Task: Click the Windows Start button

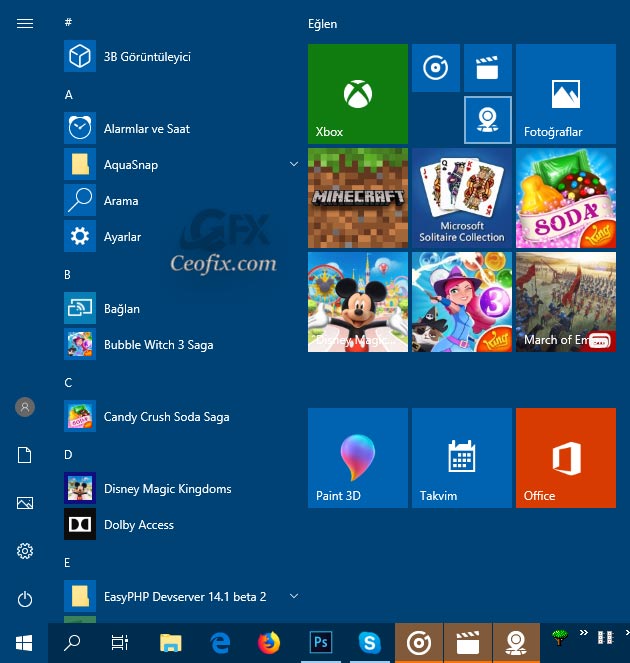Action: click(24, 643)
